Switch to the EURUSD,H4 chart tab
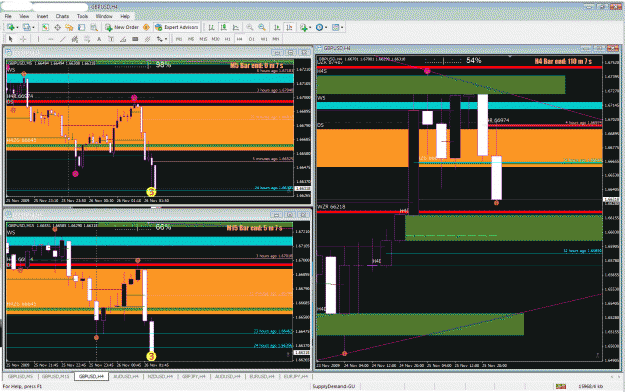Image resolution: width=625 pixels, height=392 pixels. (261, 376)
